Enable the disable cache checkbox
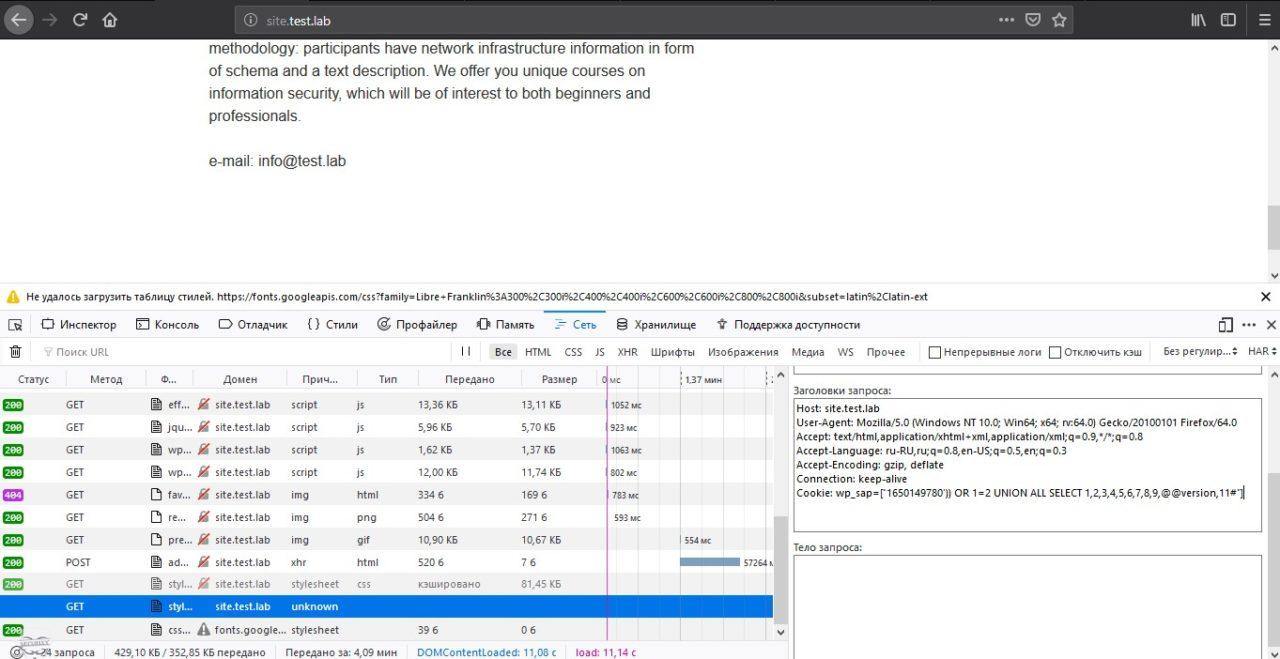Viewport: 1280px width, 659px height. [x=1055, y=351]
